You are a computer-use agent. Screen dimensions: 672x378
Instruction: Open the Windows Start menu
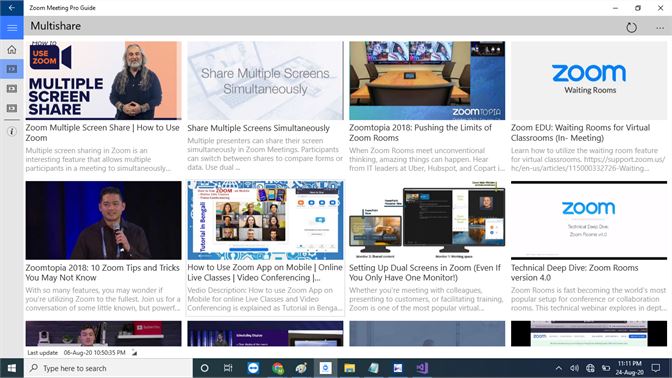click(x=12, y=368)
